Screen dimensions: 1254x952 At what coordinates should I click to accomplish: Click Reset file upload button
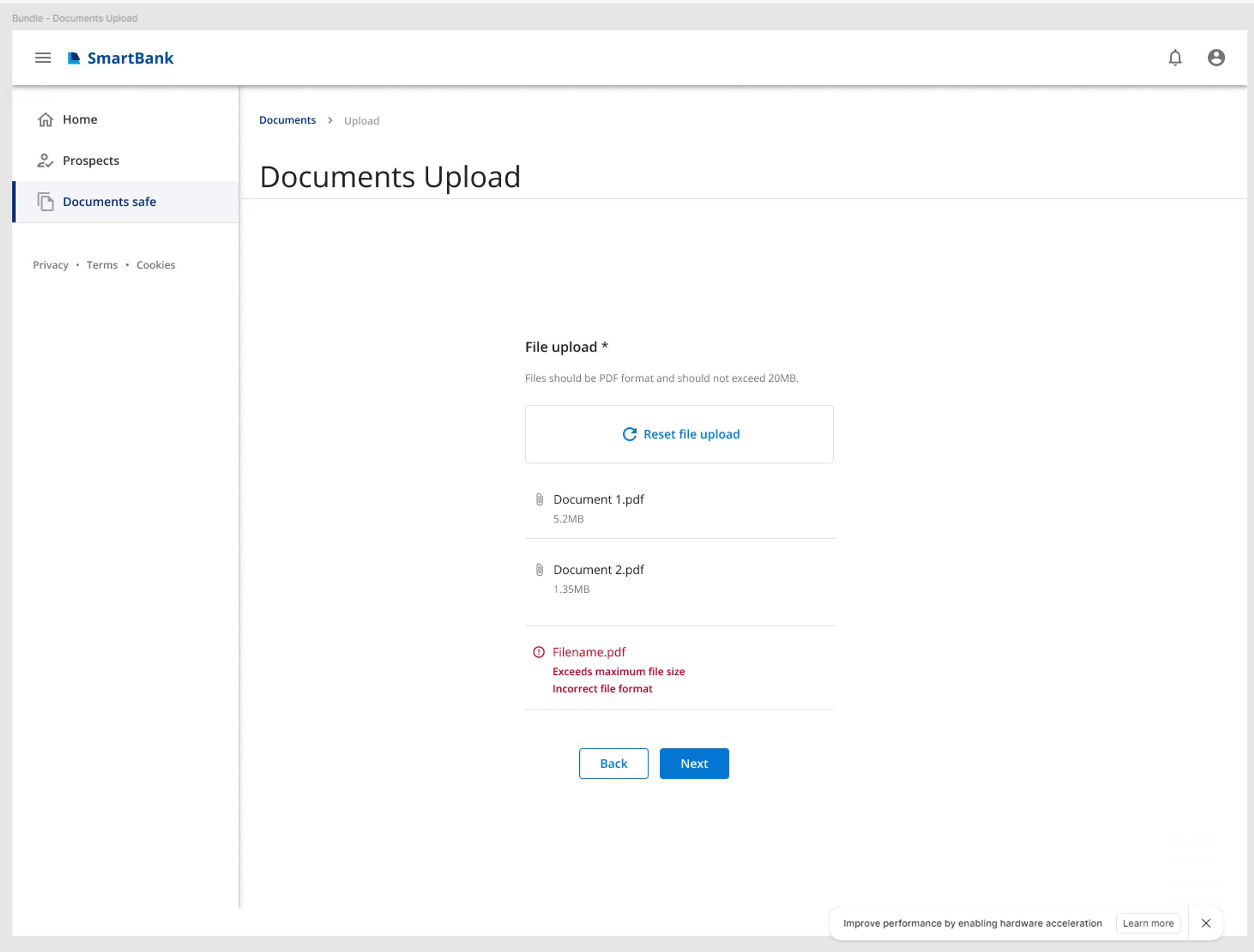click(679, 434)
